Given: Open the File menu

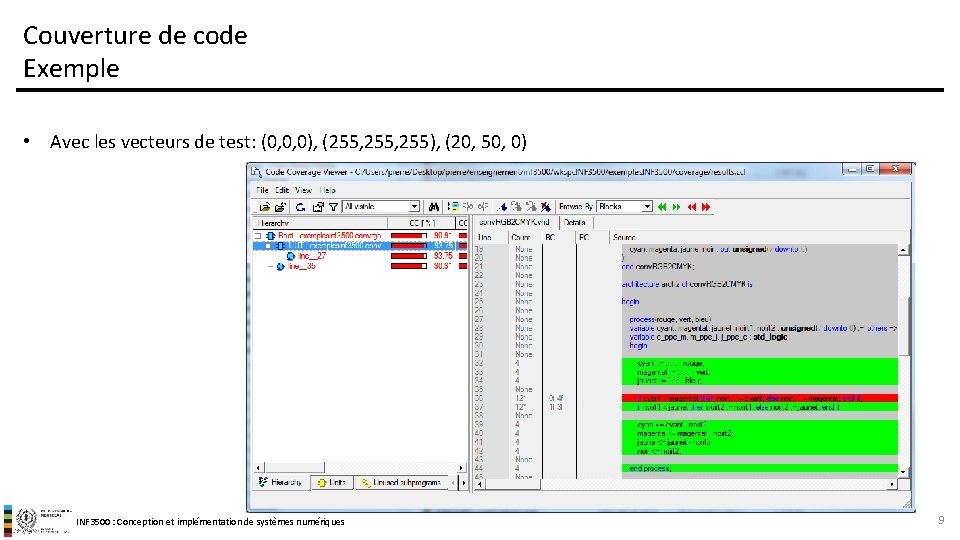Looking at the screenshot, I should pos(262,190).
